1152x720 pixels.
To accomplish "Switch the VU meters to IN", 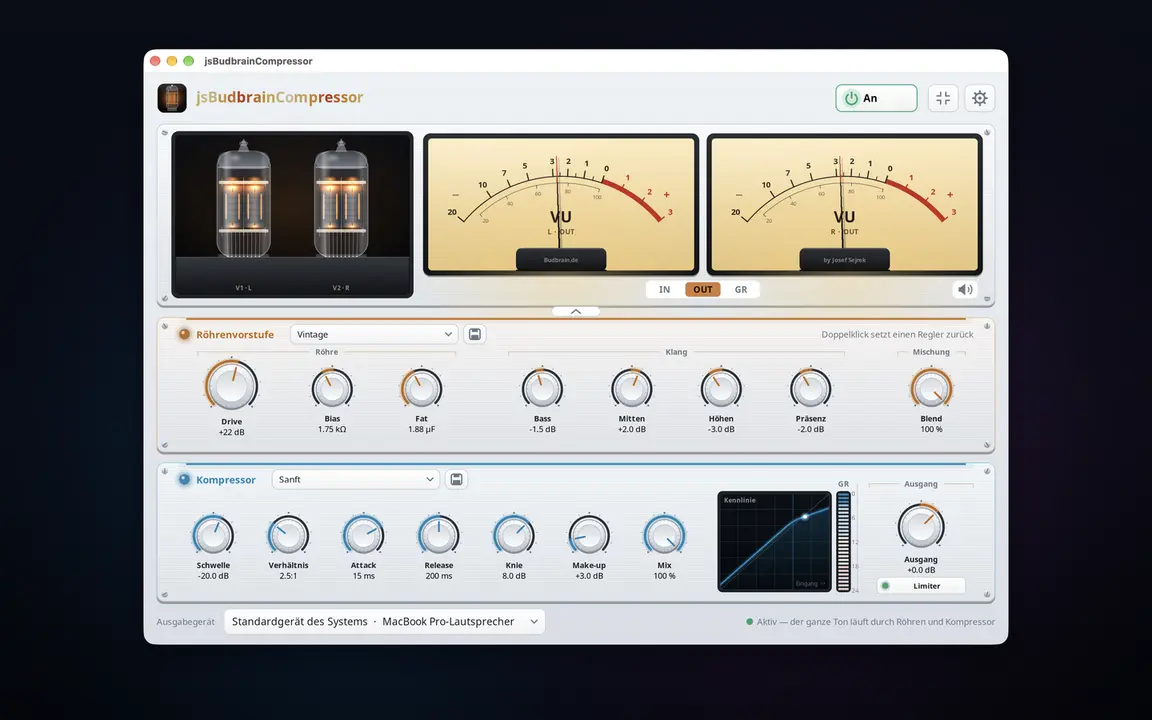I will (x=664, y=289).
